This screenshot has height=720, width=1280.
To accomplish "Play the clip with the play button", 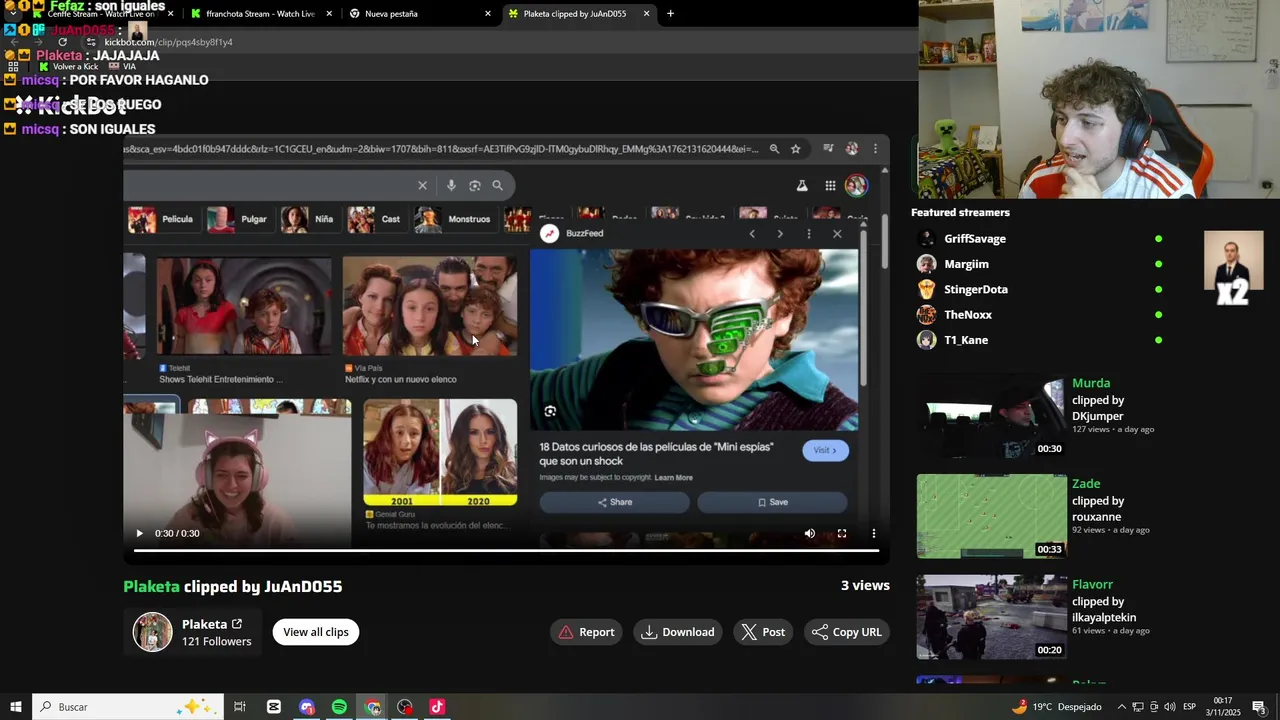I will (139, 533).
